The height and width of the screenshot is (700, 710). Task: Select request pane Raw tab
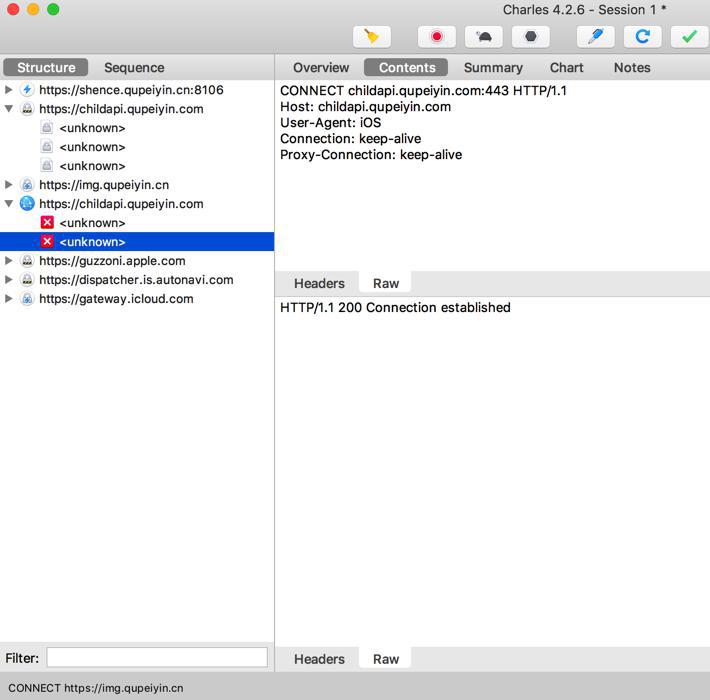click(386, 283)
